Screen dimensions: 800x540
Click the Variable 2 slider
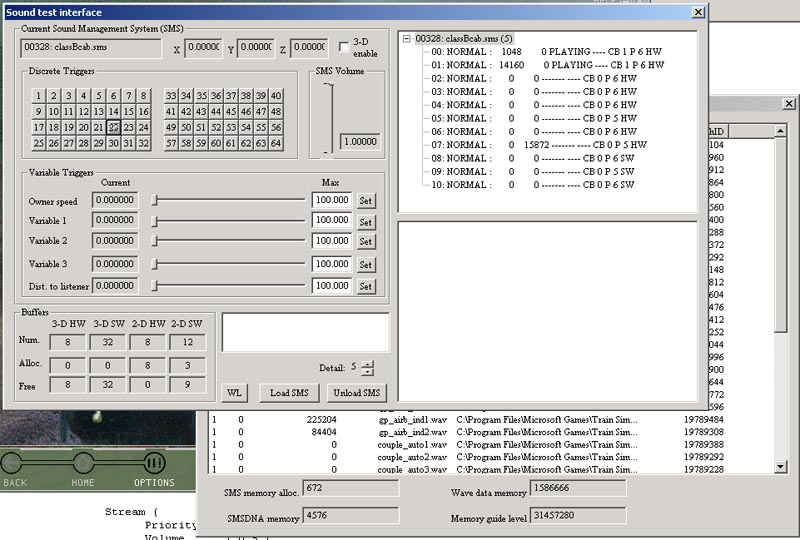[x=228, y=240]
